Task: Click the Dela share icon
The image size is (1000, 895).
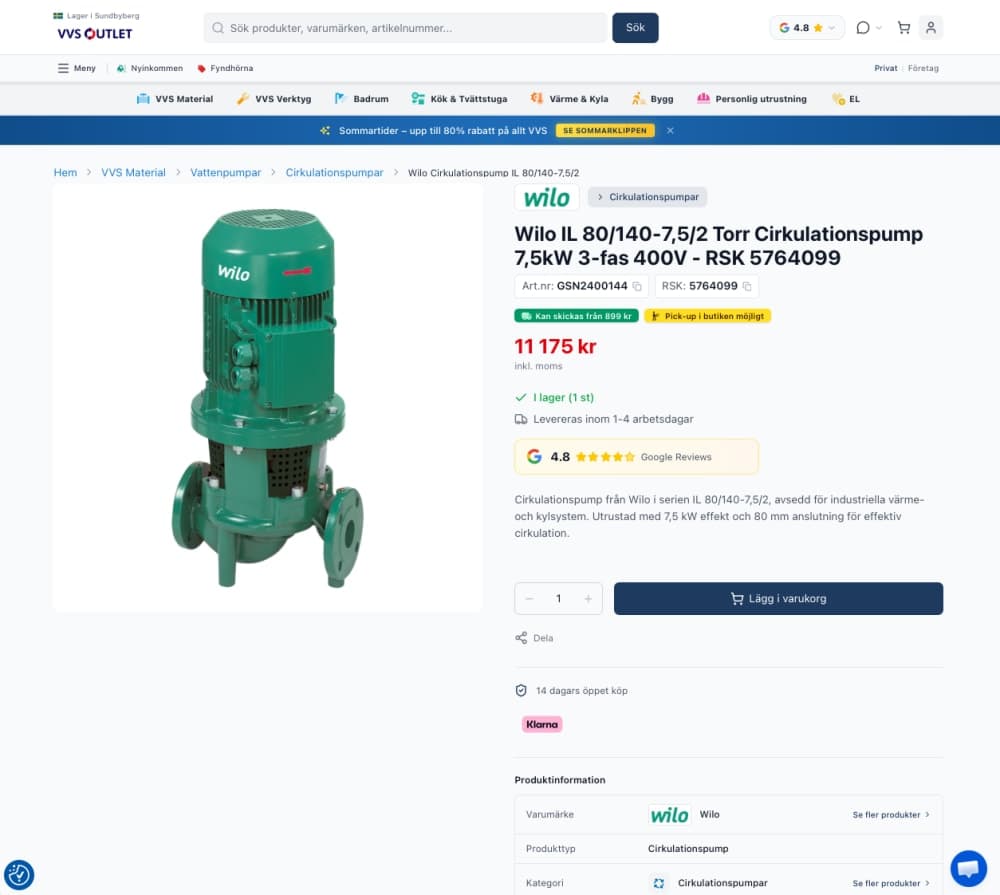Action: point(521,638)
